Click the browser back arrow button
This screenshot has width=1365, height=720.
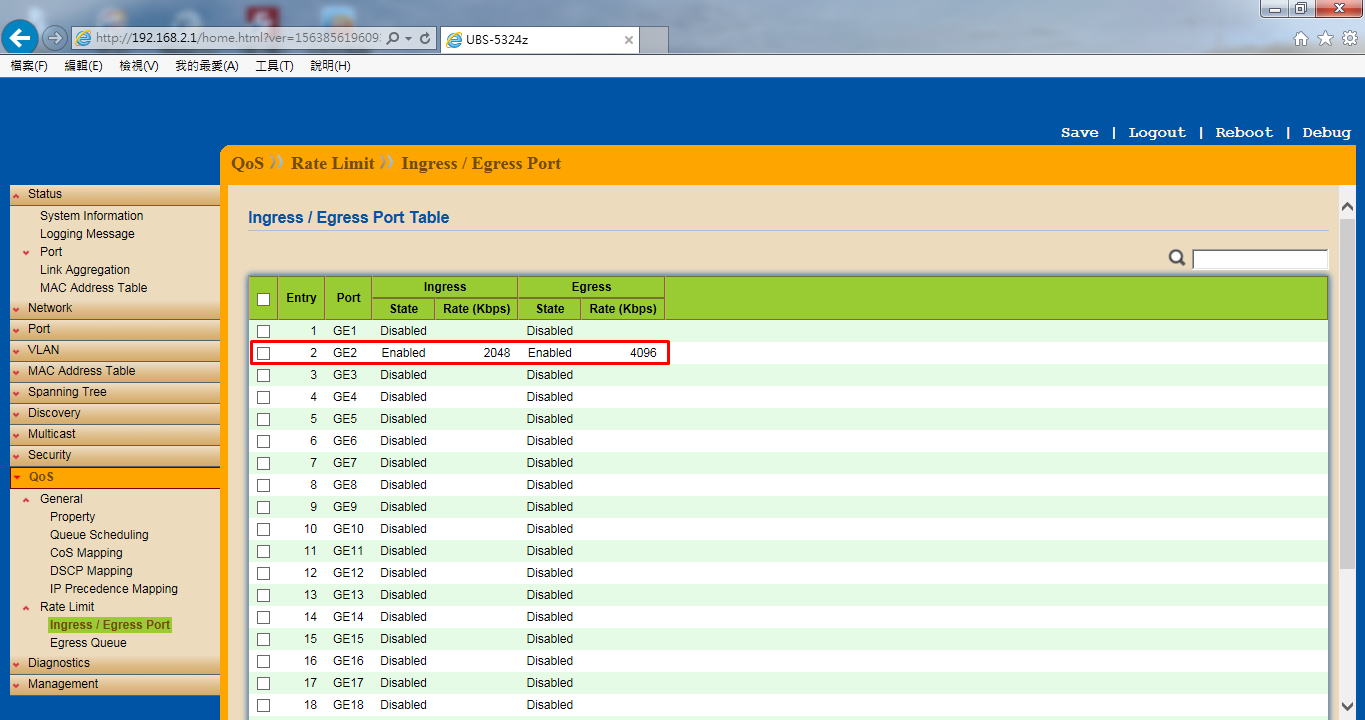point(20,38)
